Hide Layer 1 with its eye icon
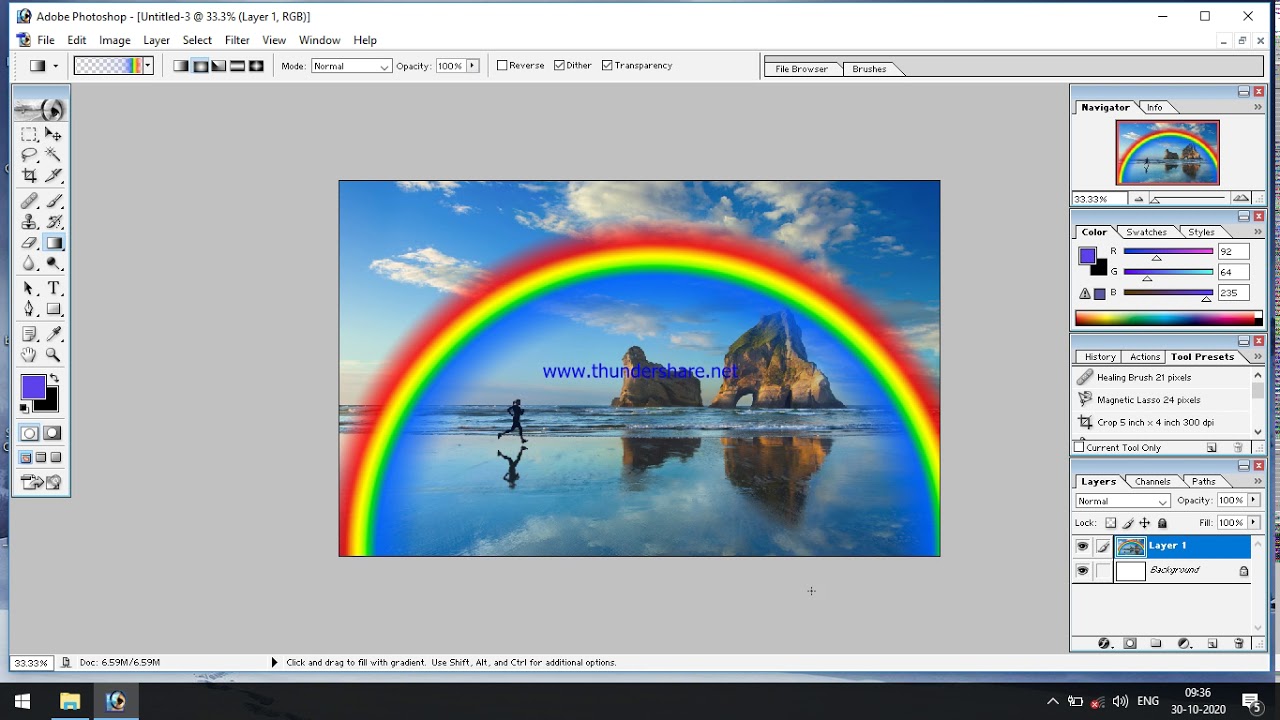This screenshot has height=720, width=1280. click(x=1082, y=546)
